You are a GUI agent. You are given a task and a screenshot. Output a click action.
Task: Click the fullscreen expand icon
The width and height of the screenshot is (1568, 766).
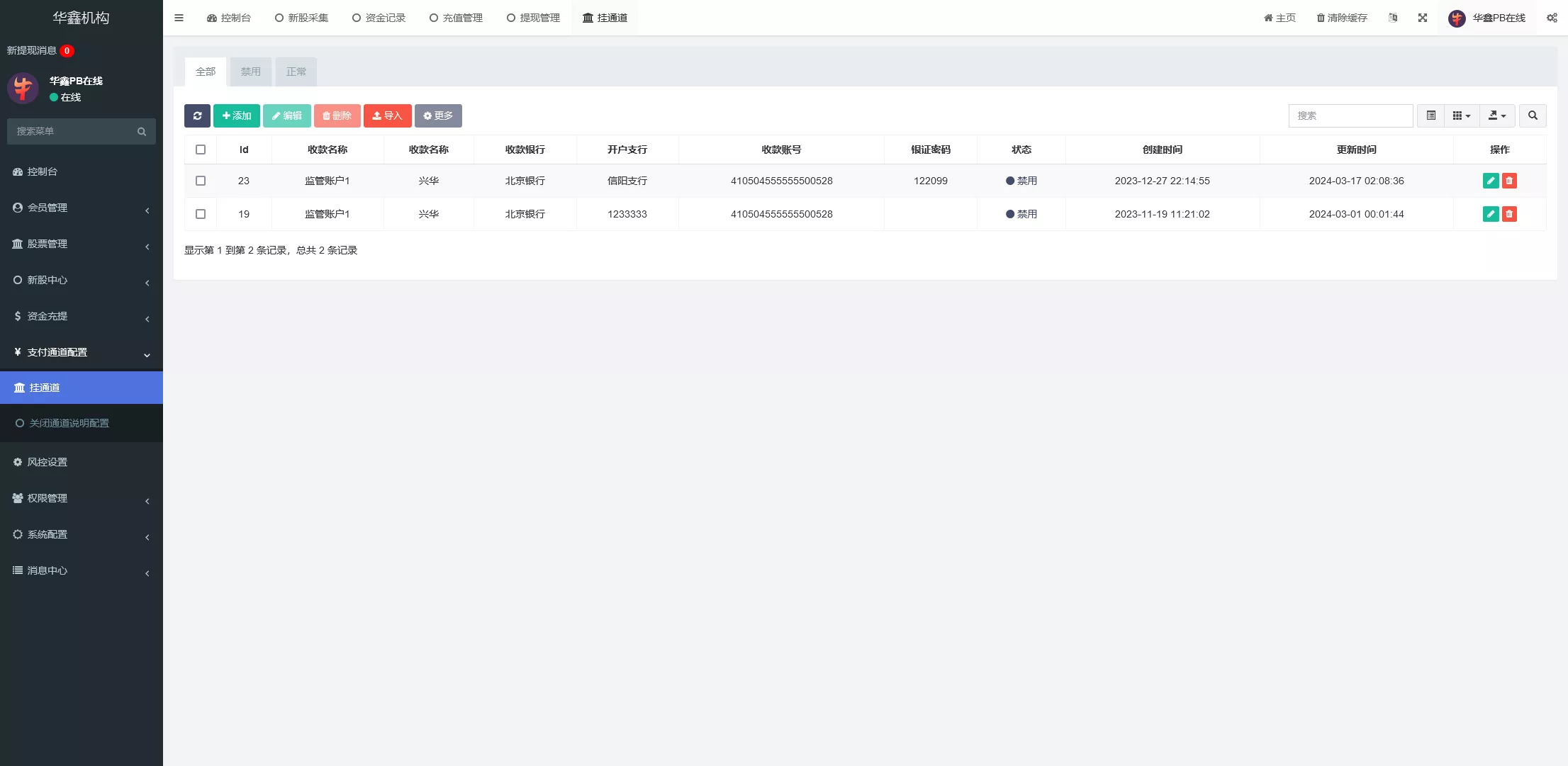[x=1422, y=18]
